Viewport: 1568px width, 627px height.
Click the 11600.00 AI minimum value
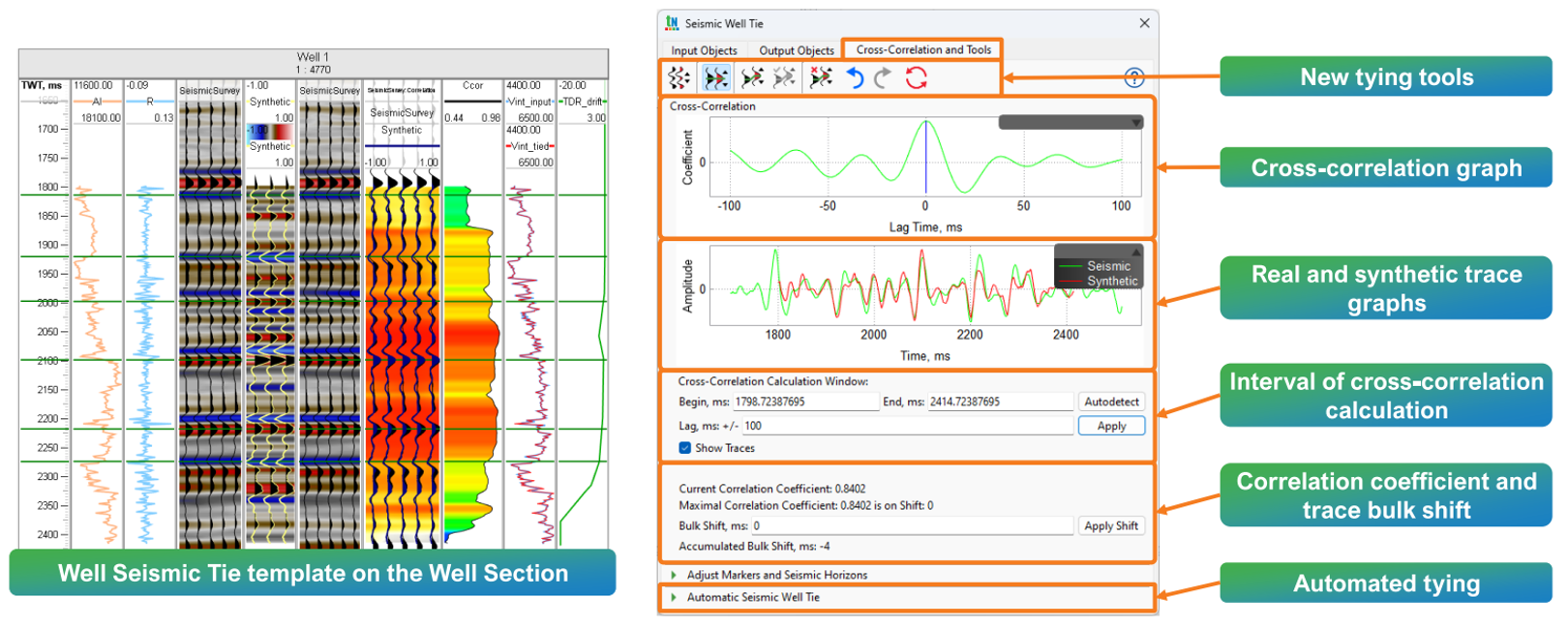[93, 86]
